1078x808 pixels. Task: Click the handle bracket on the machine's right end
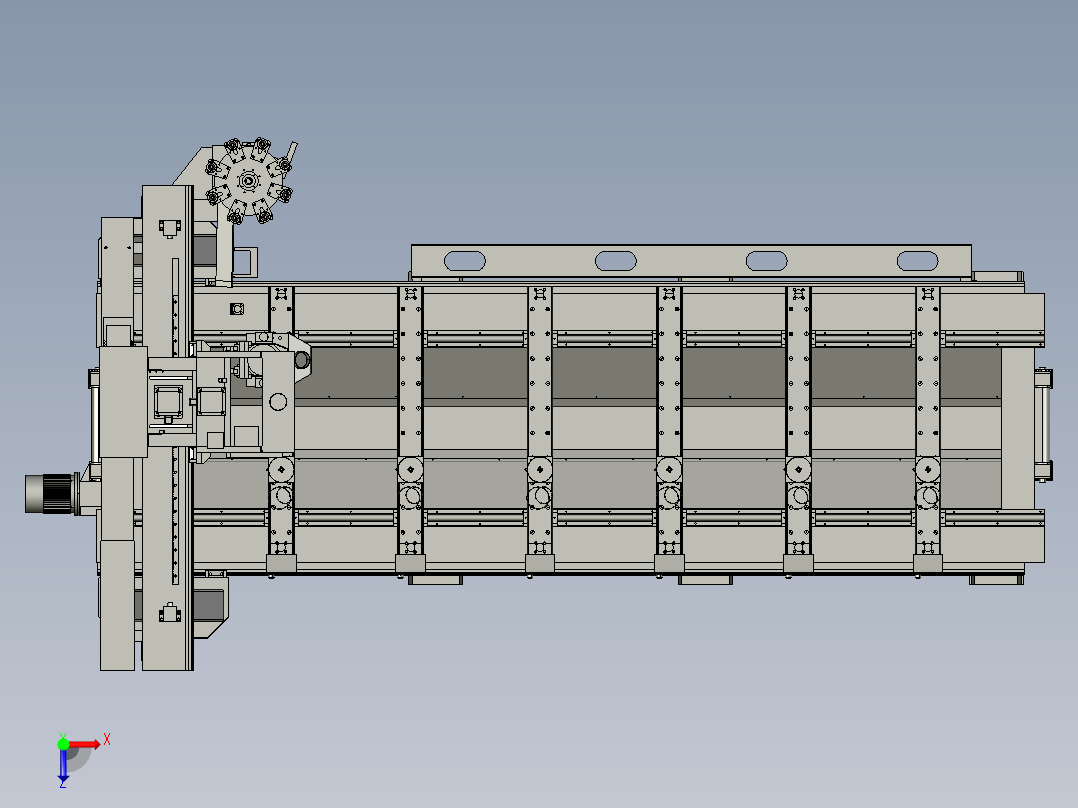point(1044,424)
